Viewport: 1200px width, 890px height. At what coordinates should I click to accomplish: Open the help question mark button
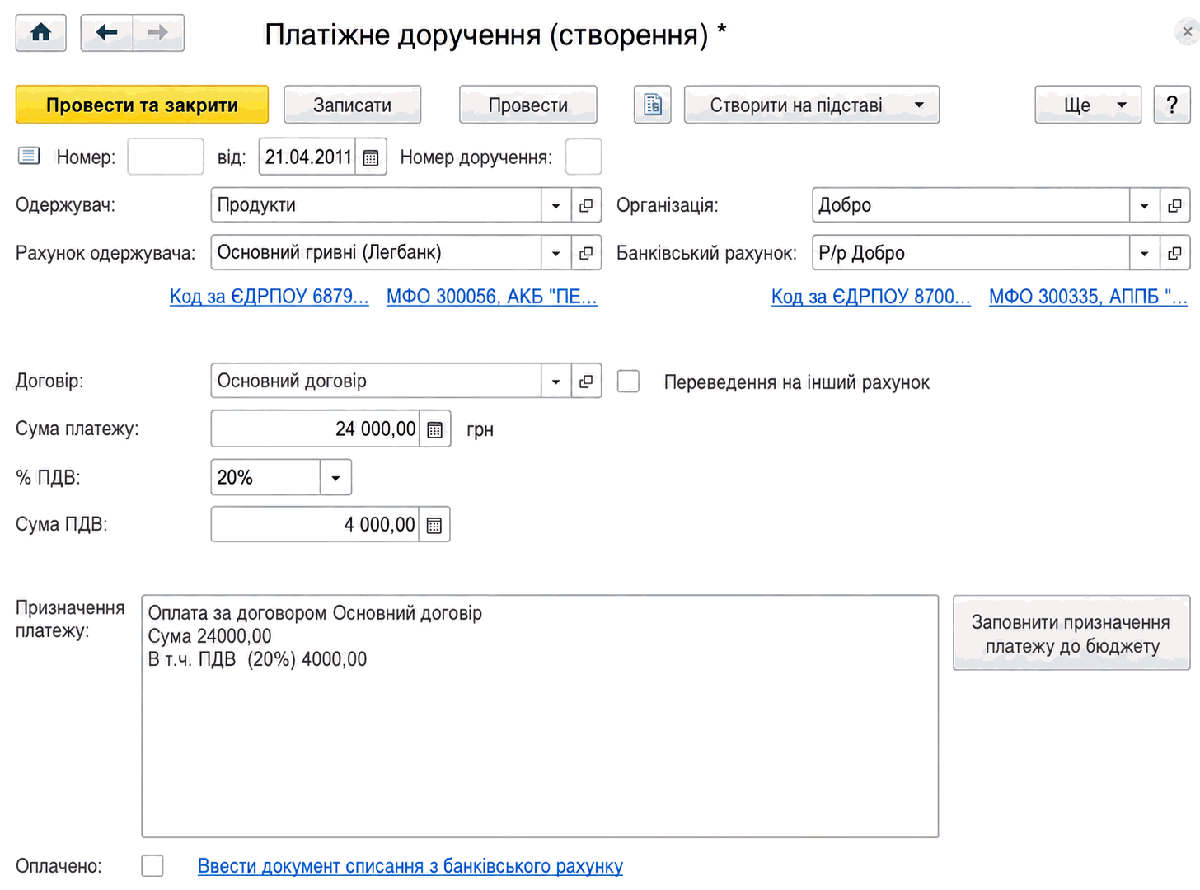(1172, 105)
